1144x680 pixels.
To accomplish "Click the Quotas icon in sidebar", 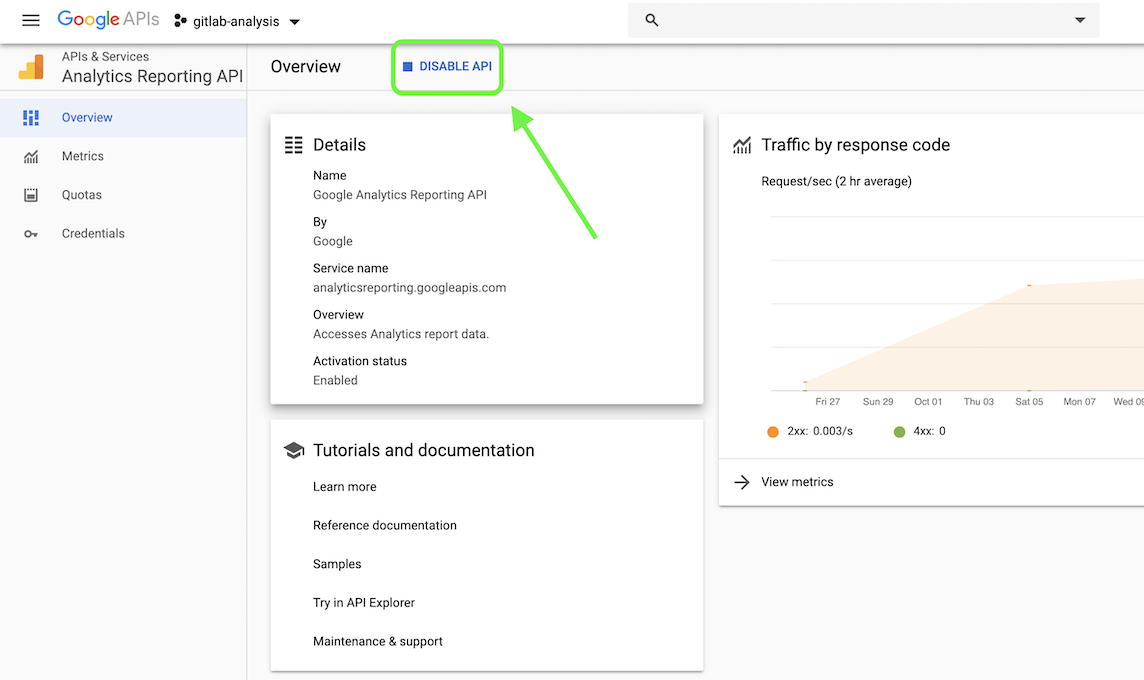I will 31,194.
